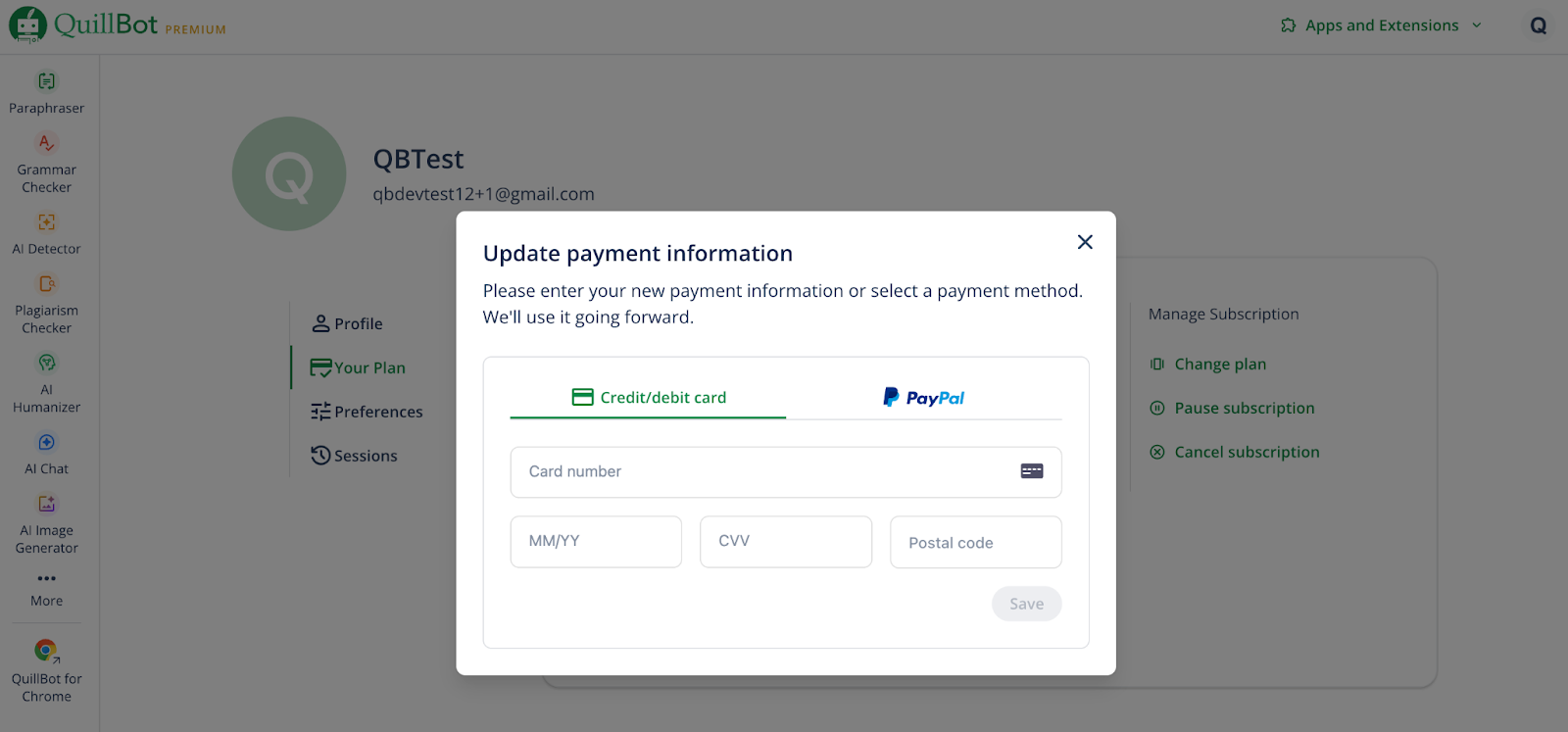Viewport: 1568px width, 732px height.
Task: Expand the Apps and Extensions dropdown
Action: point(1381,25)
